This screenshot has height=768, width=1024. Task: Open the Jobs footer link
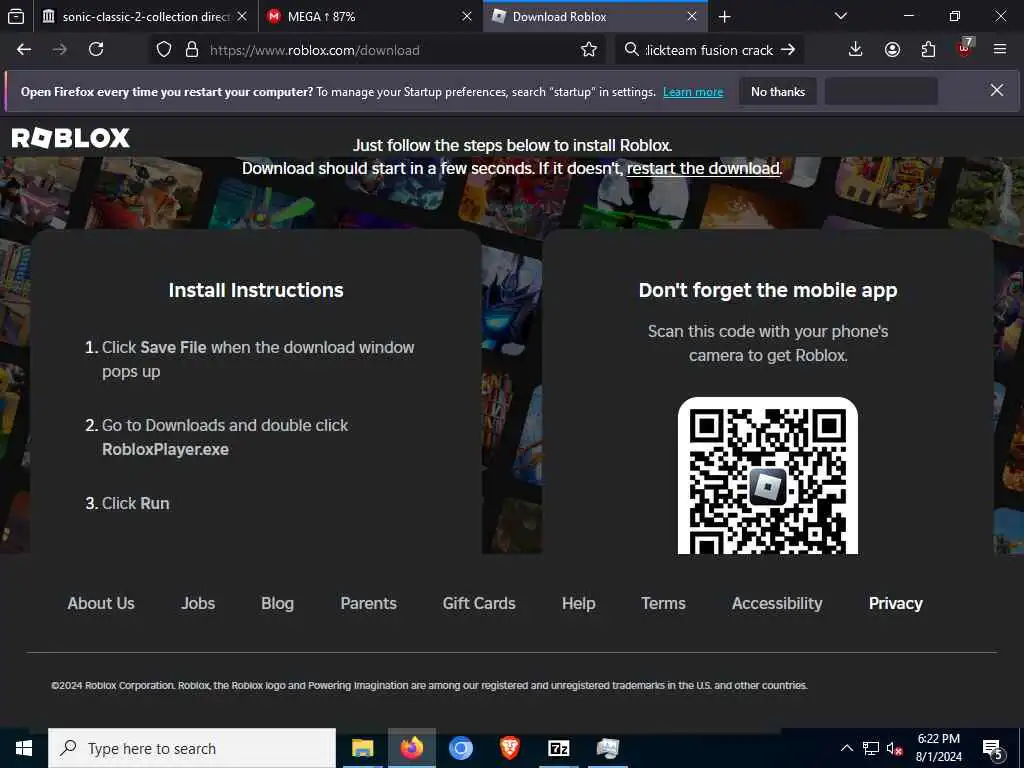(198, 603)
